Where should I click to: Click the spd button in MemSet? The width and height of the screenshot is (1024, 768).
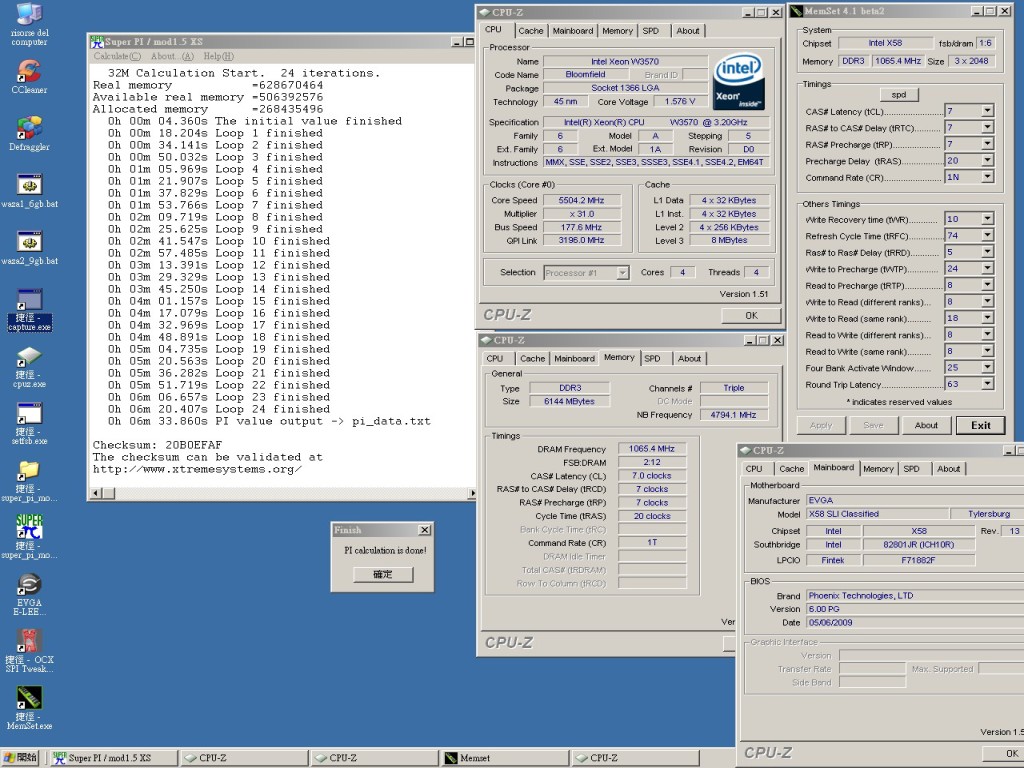(899, 95)
